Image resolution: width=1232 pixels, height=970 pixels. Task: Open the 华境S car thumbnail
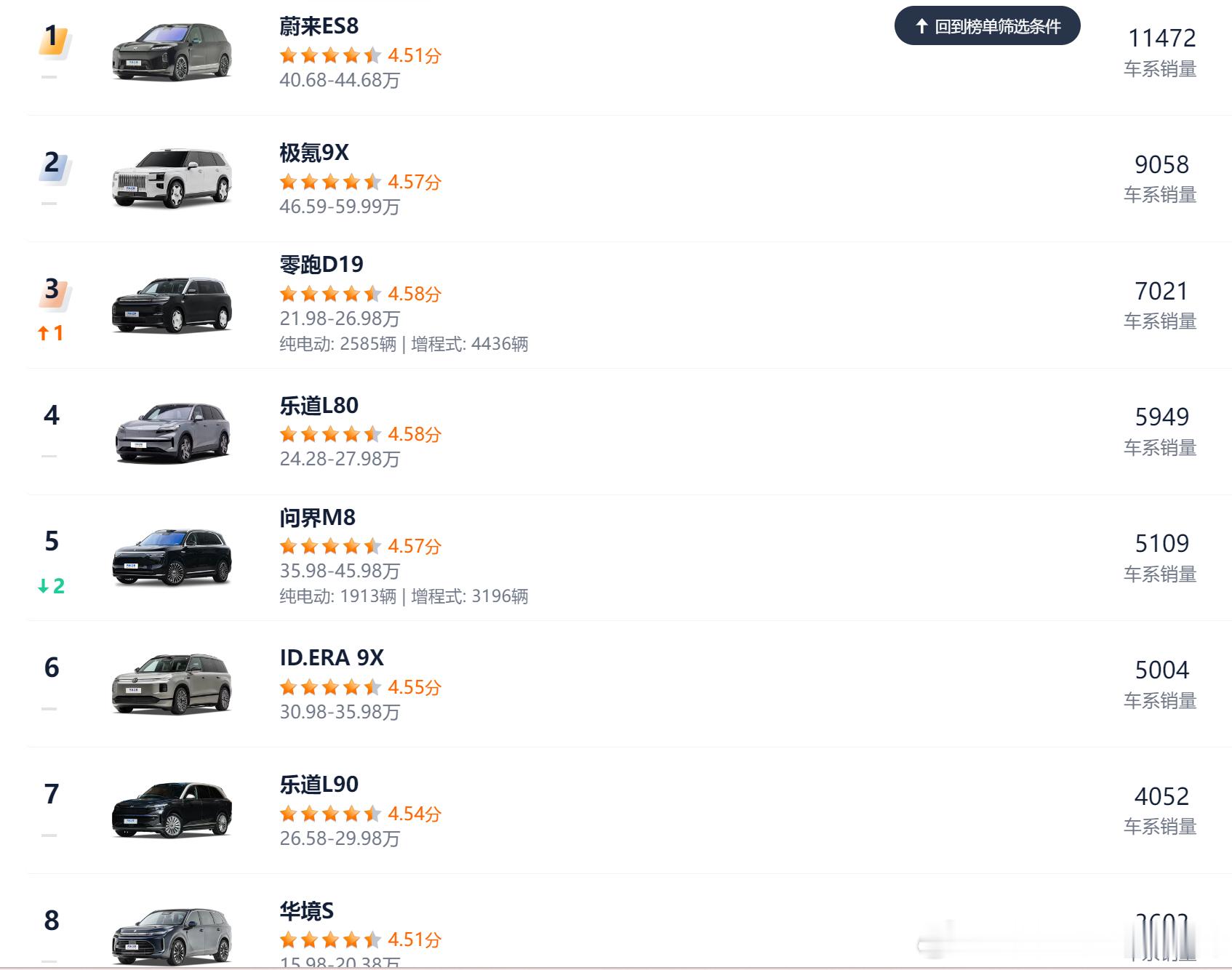click(x=172, y=936)
